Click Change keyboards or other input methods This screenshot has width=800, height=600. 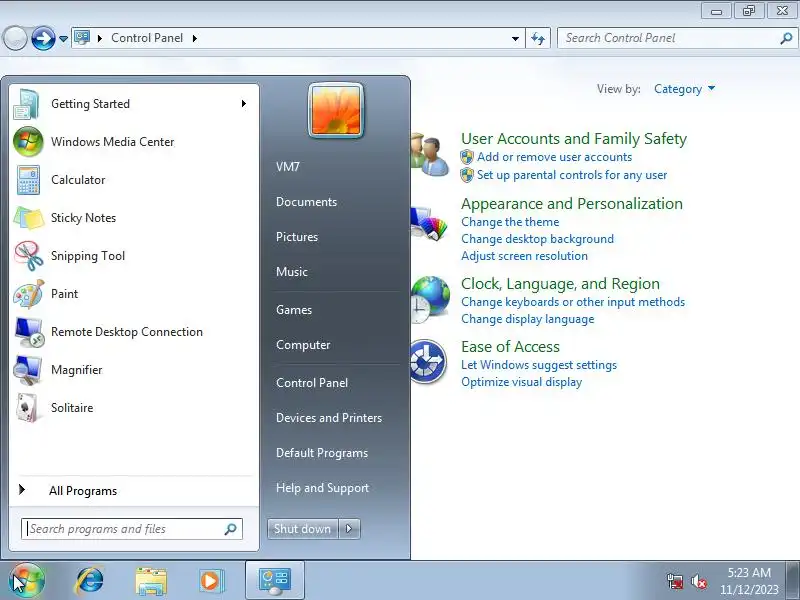tap(572, 302)
